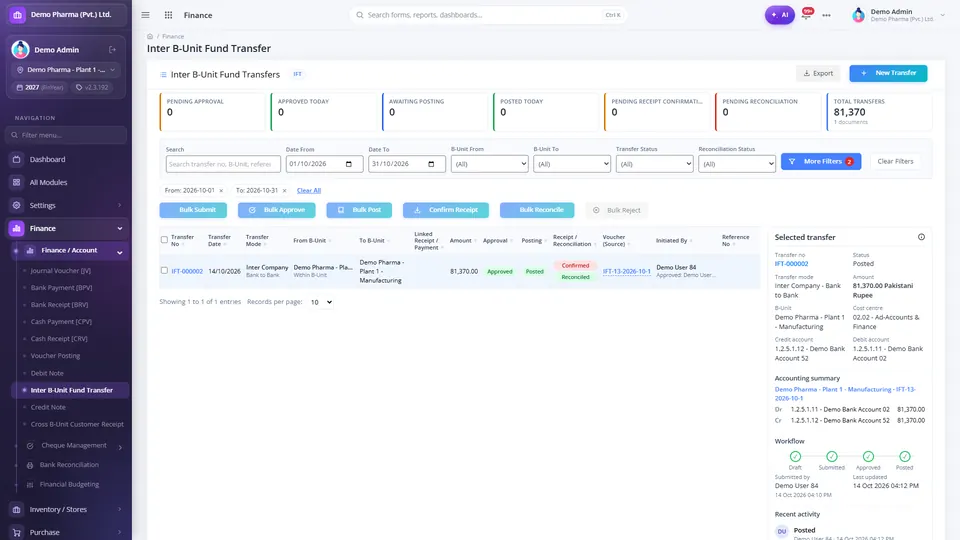Open the AI assistant button

pos(779,15)
